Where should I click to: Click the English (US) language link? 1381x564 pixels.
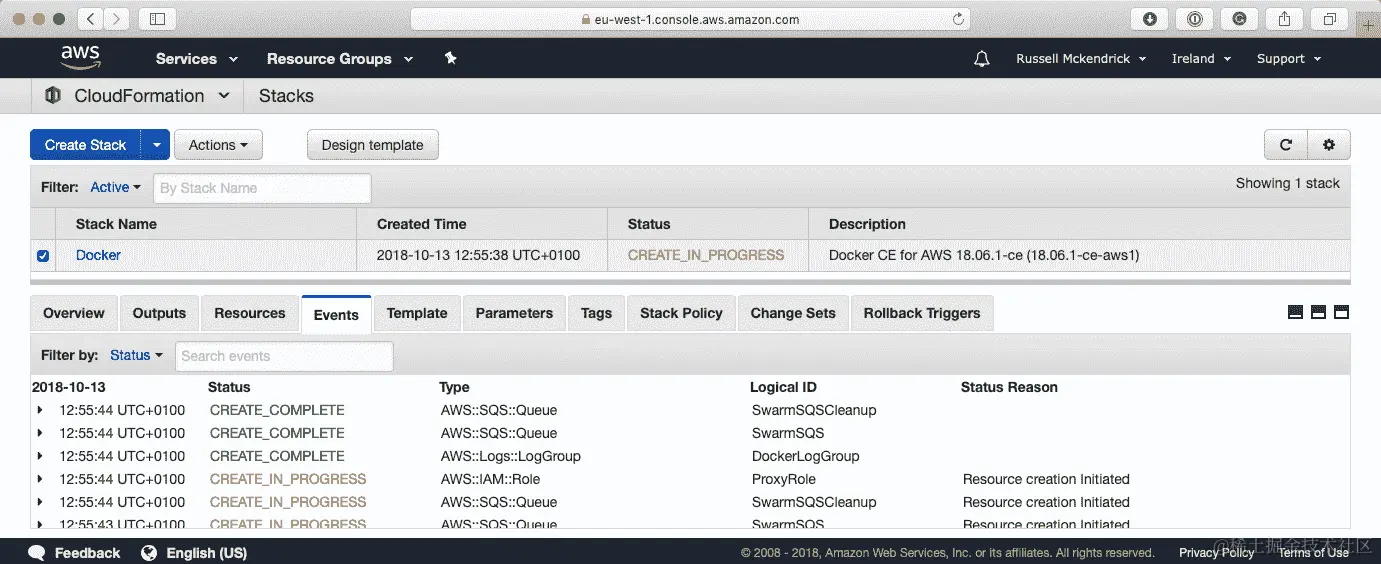tap(206, 553)
